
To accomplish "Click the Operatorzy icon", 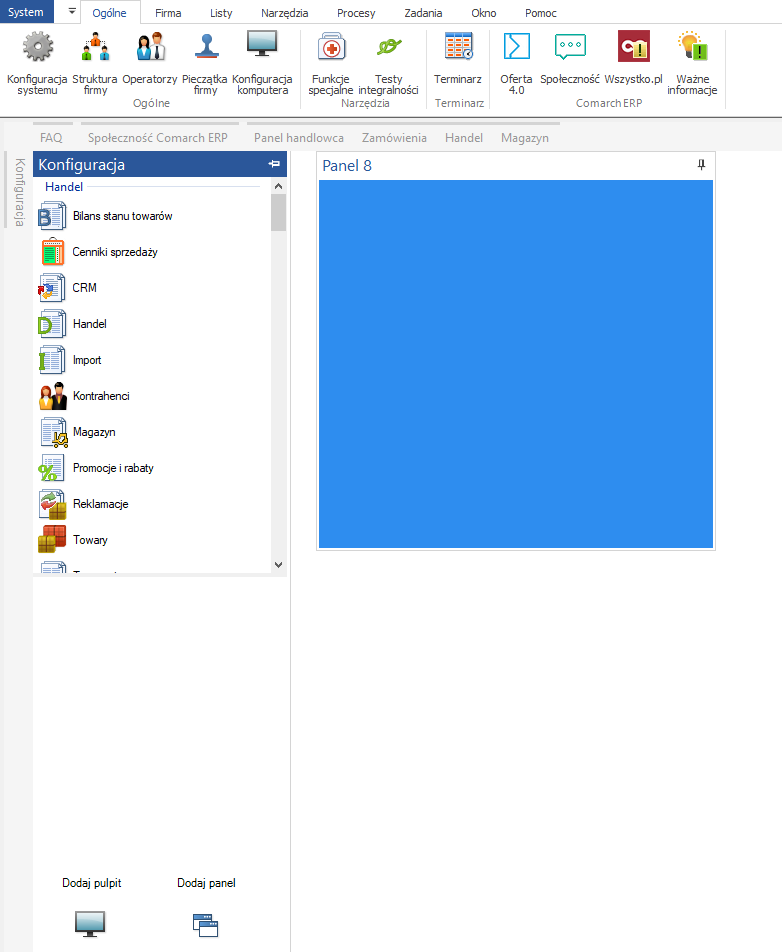I will (151, 47).
